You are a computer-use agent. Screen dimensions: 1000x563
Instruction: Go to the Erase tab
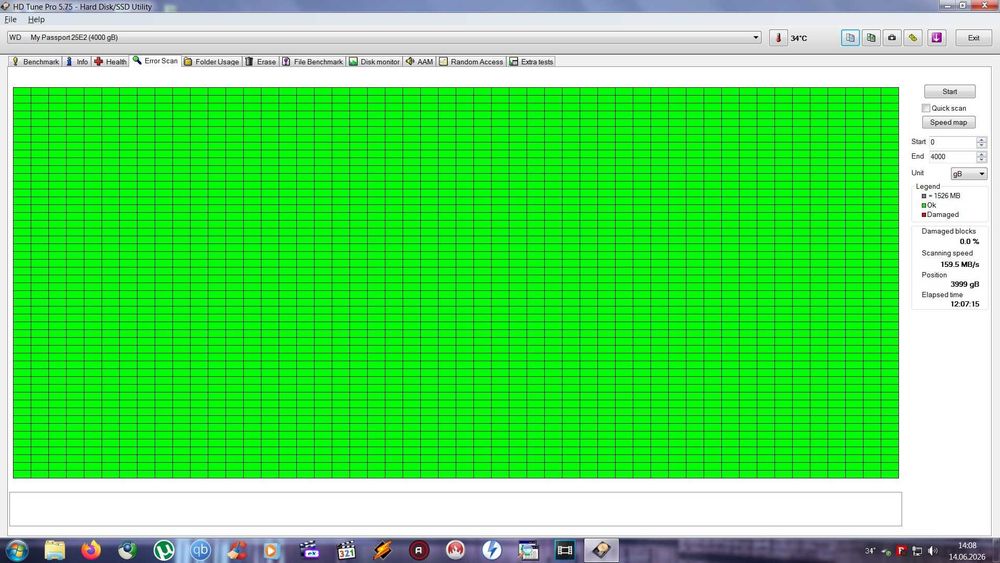click(x=261, y=62)
